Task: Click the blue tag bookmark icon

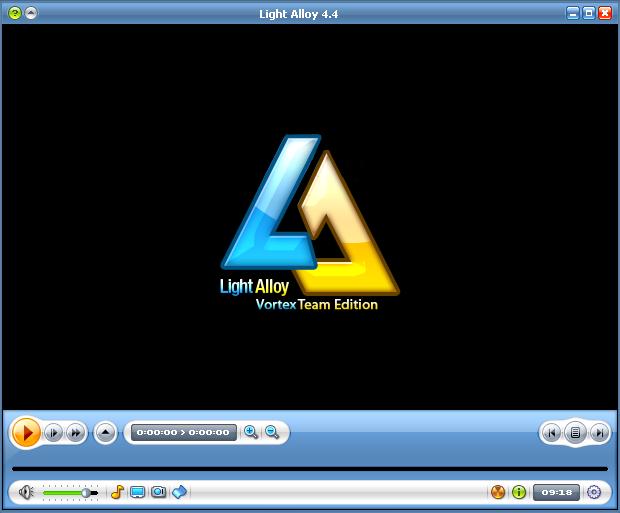Action: coord(179,492)
